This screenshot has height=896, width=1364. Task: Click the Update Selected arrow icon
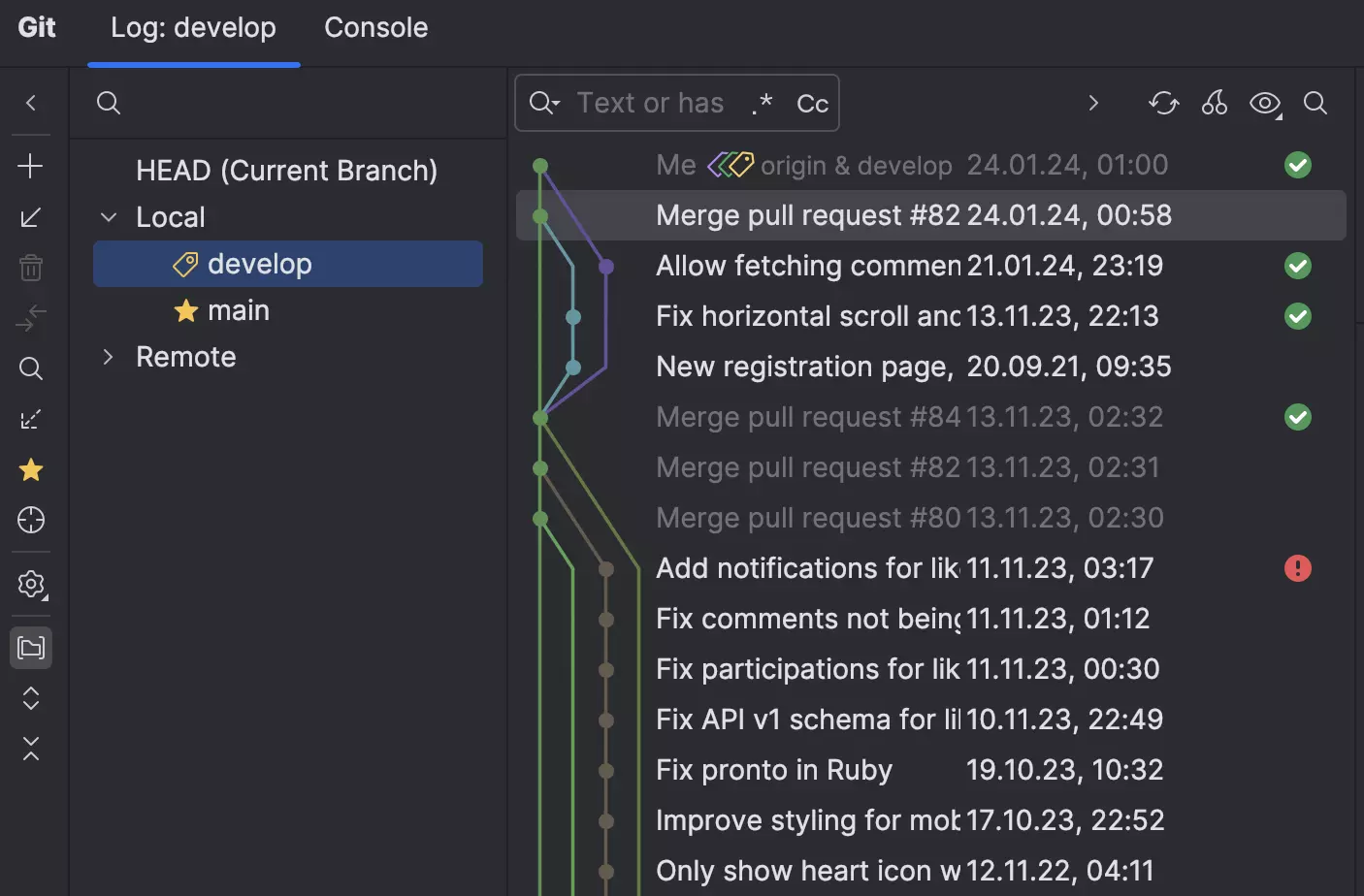pos(30,217)
